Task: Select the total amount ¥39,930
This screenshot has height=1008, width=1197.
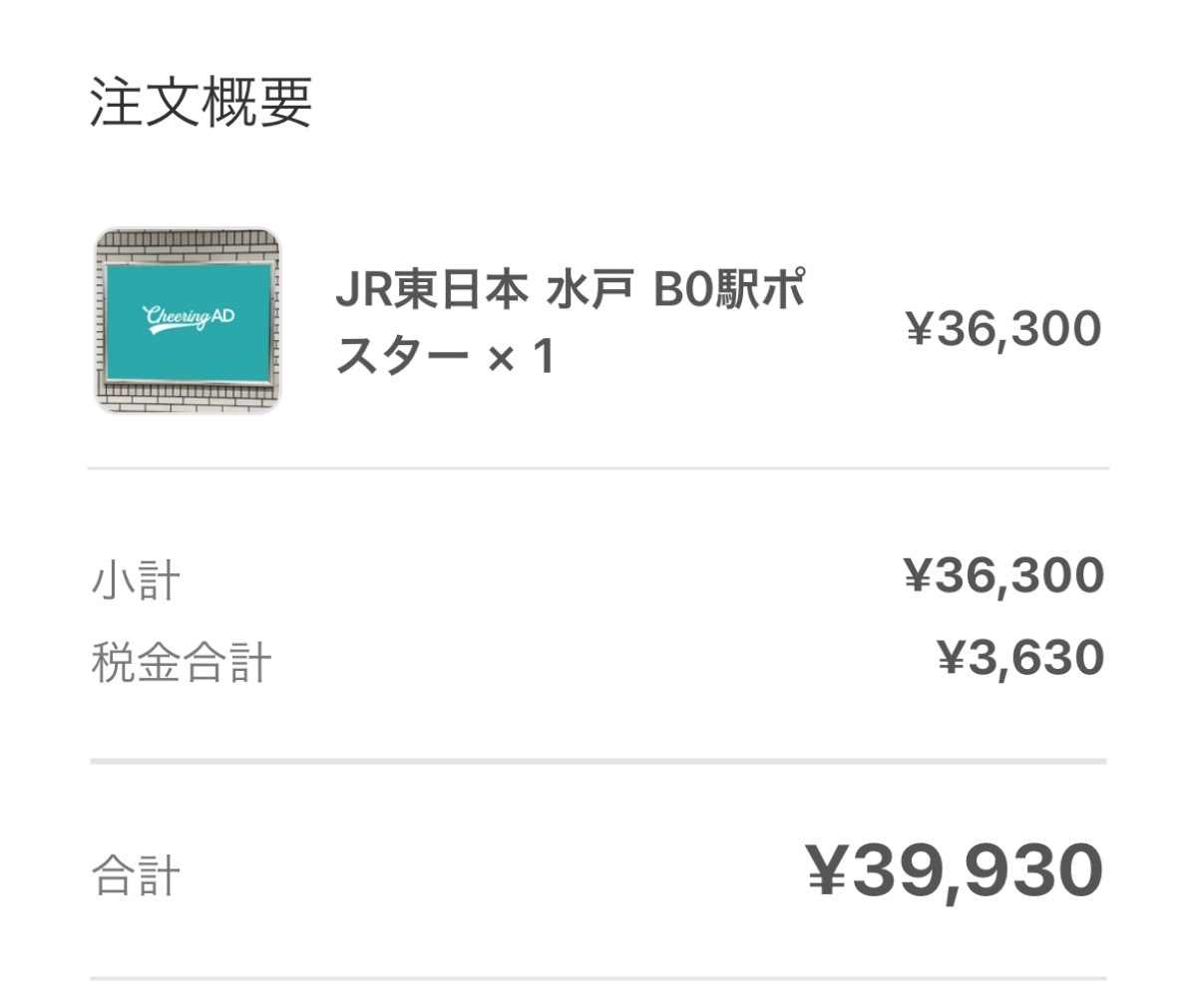Action: [955, 871]
